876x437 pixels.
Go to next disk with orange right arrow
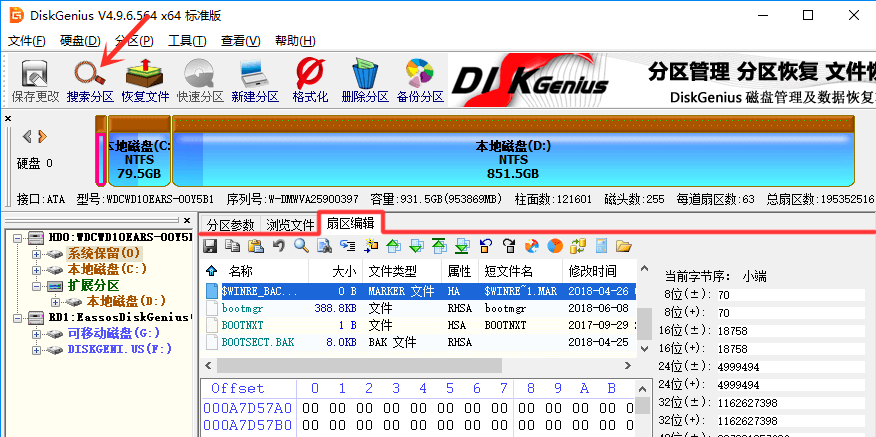(42, 136)
